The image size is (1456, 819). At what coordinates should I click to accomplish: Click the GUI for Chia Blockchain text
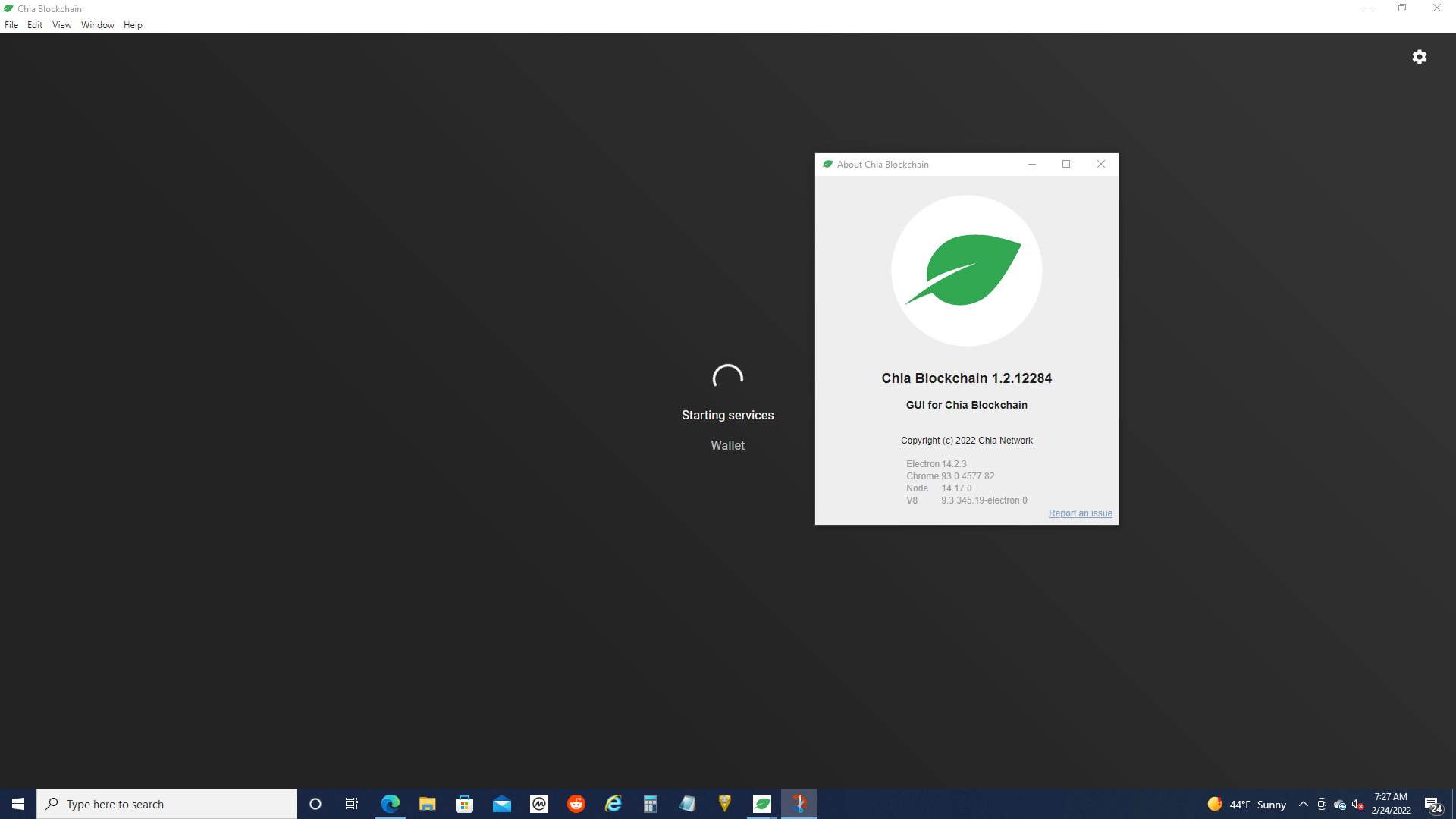point(966,405)
